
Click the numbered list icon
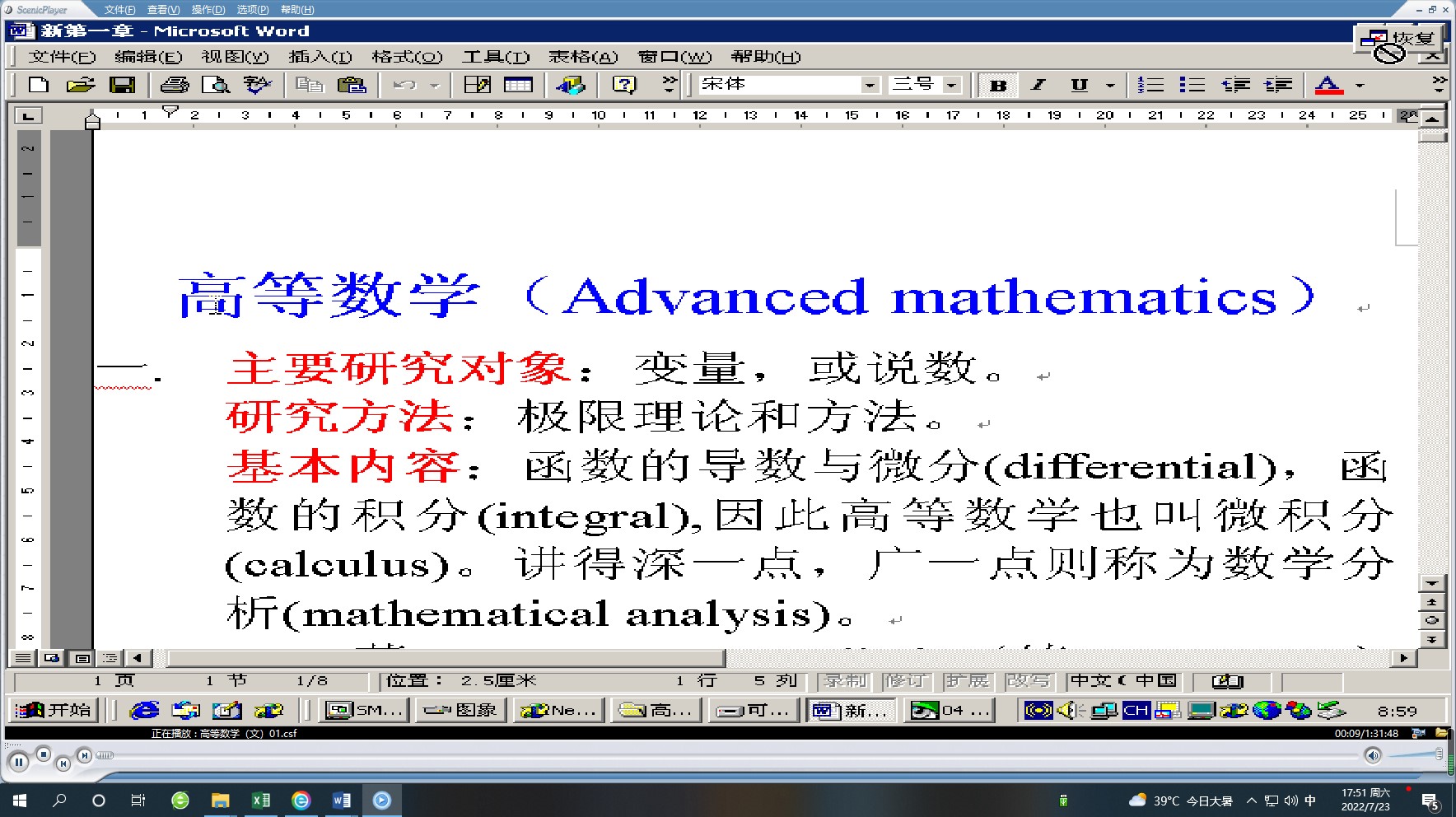click(x=1150, y=85)
